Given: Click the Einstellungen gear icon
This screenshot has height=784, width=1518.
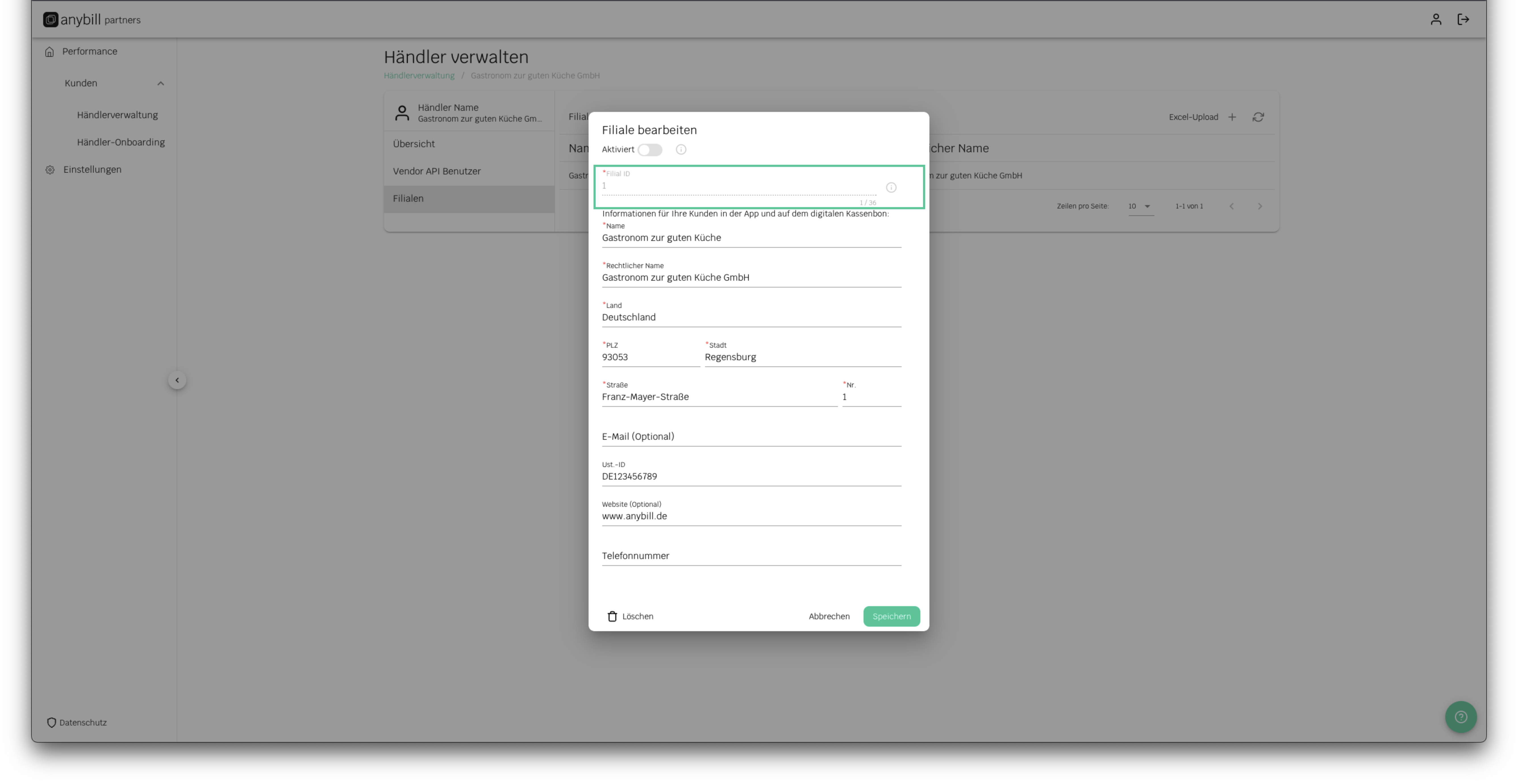Looking at the screenshot, I should pos(50,170).
